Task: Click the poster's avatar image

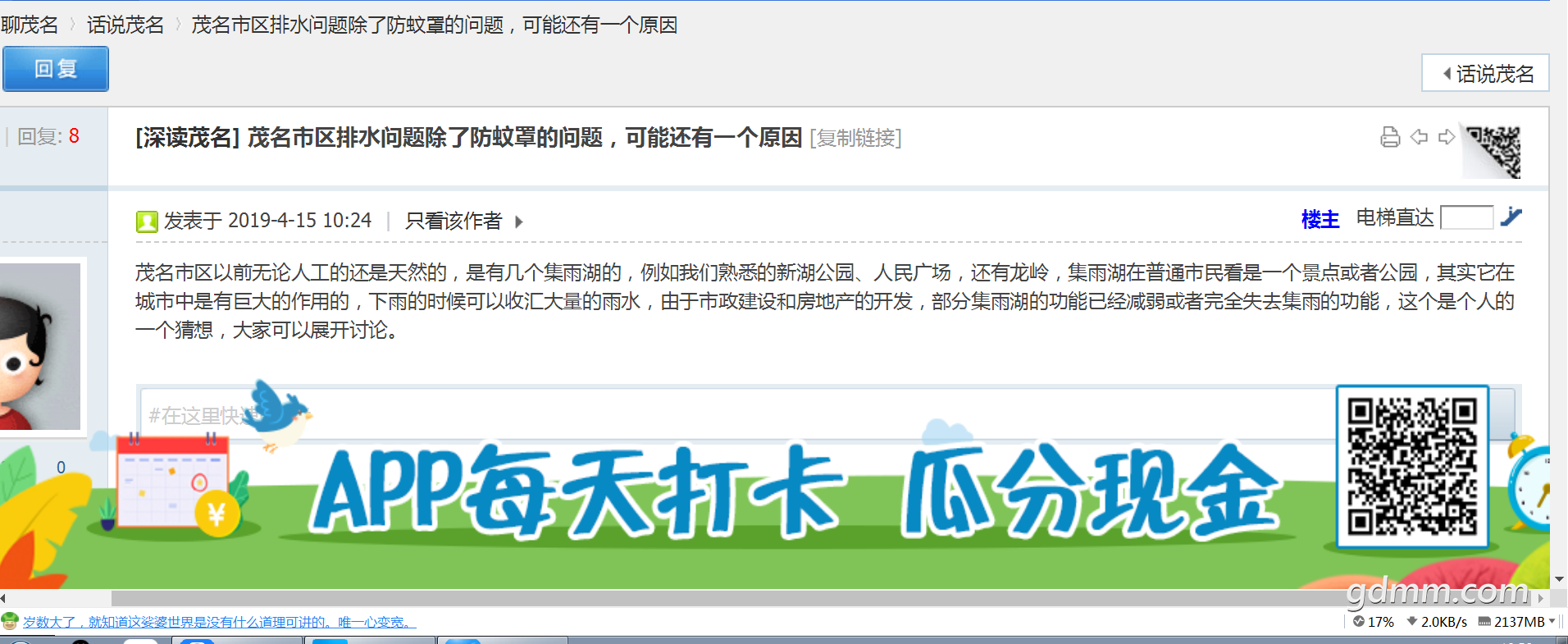Action: pos(39,346)
